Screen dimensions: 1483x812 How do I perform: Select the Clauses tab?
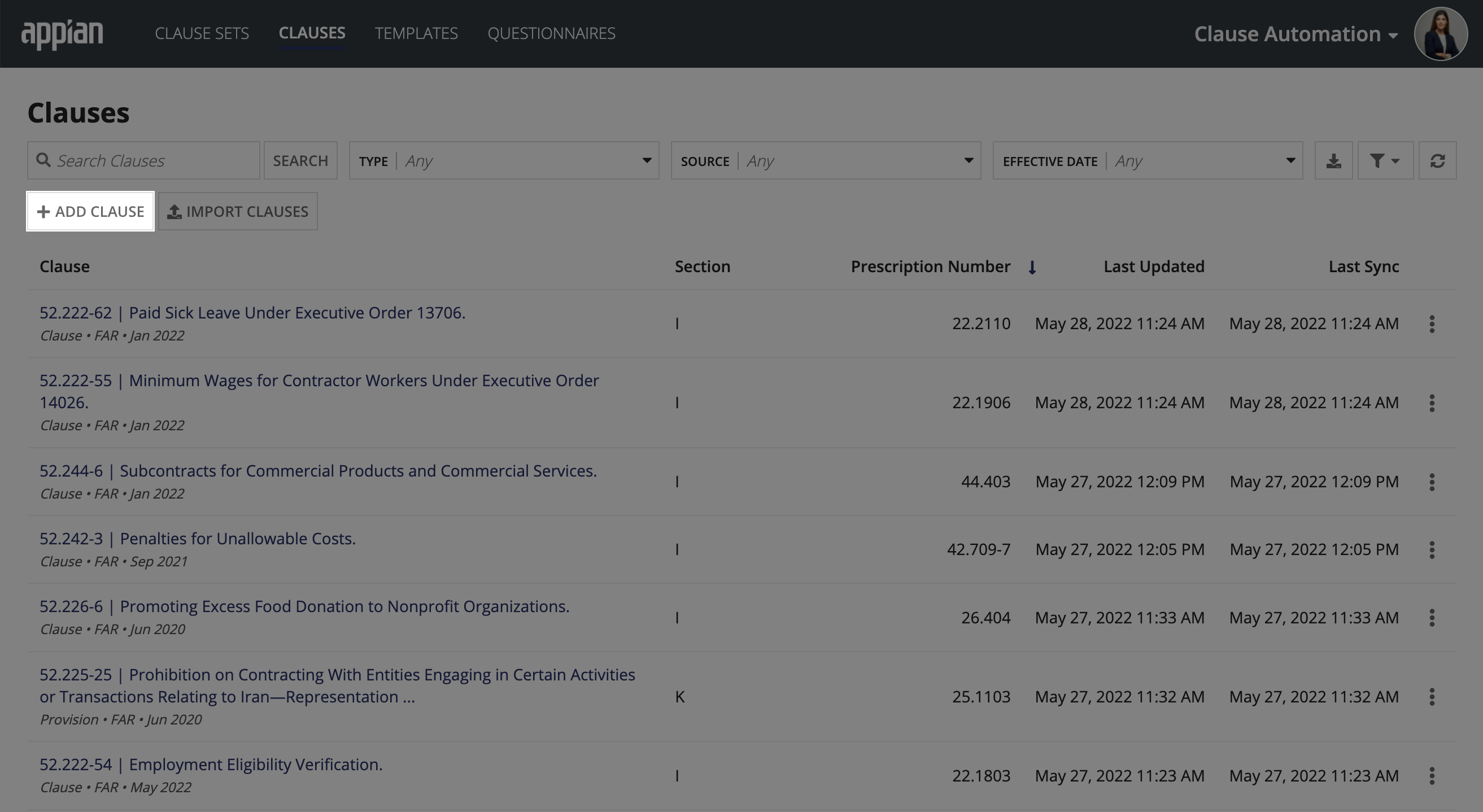312,33
